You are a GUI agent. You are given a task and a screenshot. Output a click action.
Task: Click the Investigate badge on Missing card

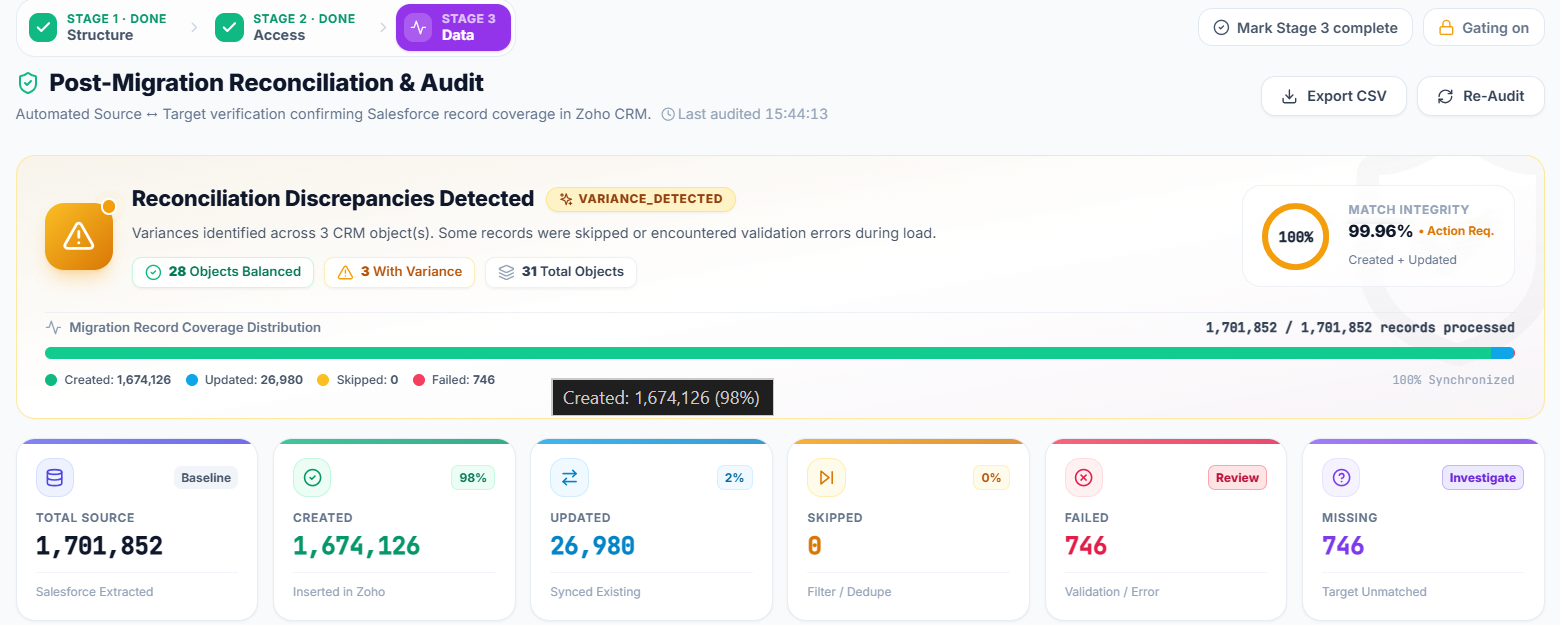click(x=1483, y=478)
